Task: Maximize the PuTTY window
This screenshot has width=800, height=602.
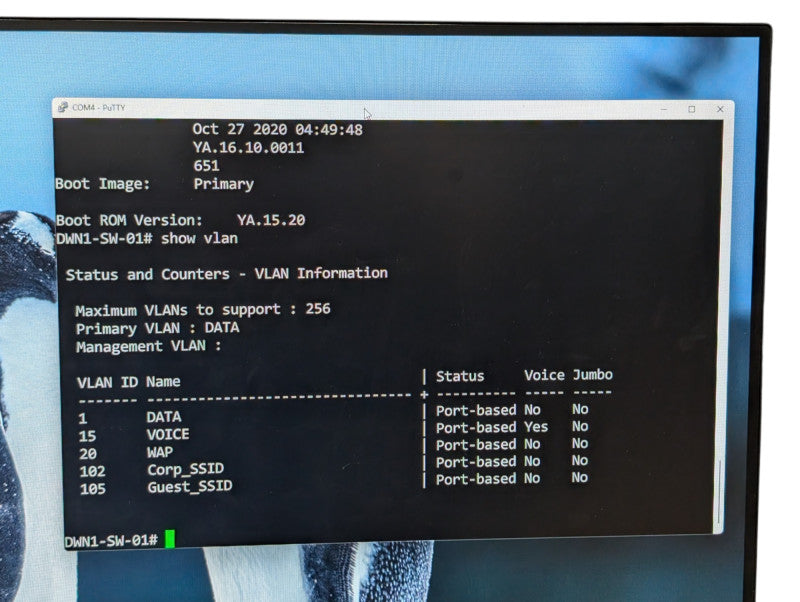Action: pyautogui.click(x=692, y=109)
